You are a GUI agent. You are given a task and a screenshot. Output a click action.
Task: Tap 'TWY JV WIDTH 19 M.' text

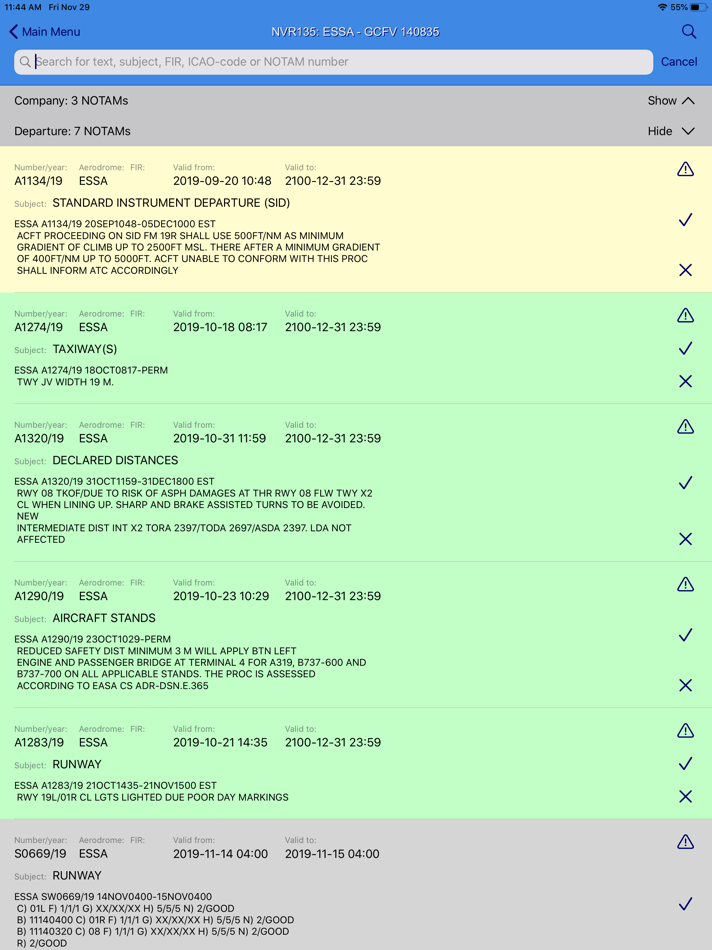click(65, 382)
